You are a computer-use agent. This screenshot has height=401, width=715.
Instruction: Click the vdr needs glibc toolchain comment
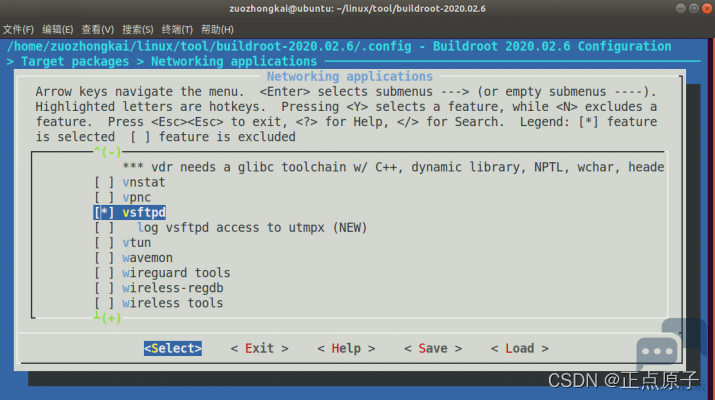click(393, 167)
